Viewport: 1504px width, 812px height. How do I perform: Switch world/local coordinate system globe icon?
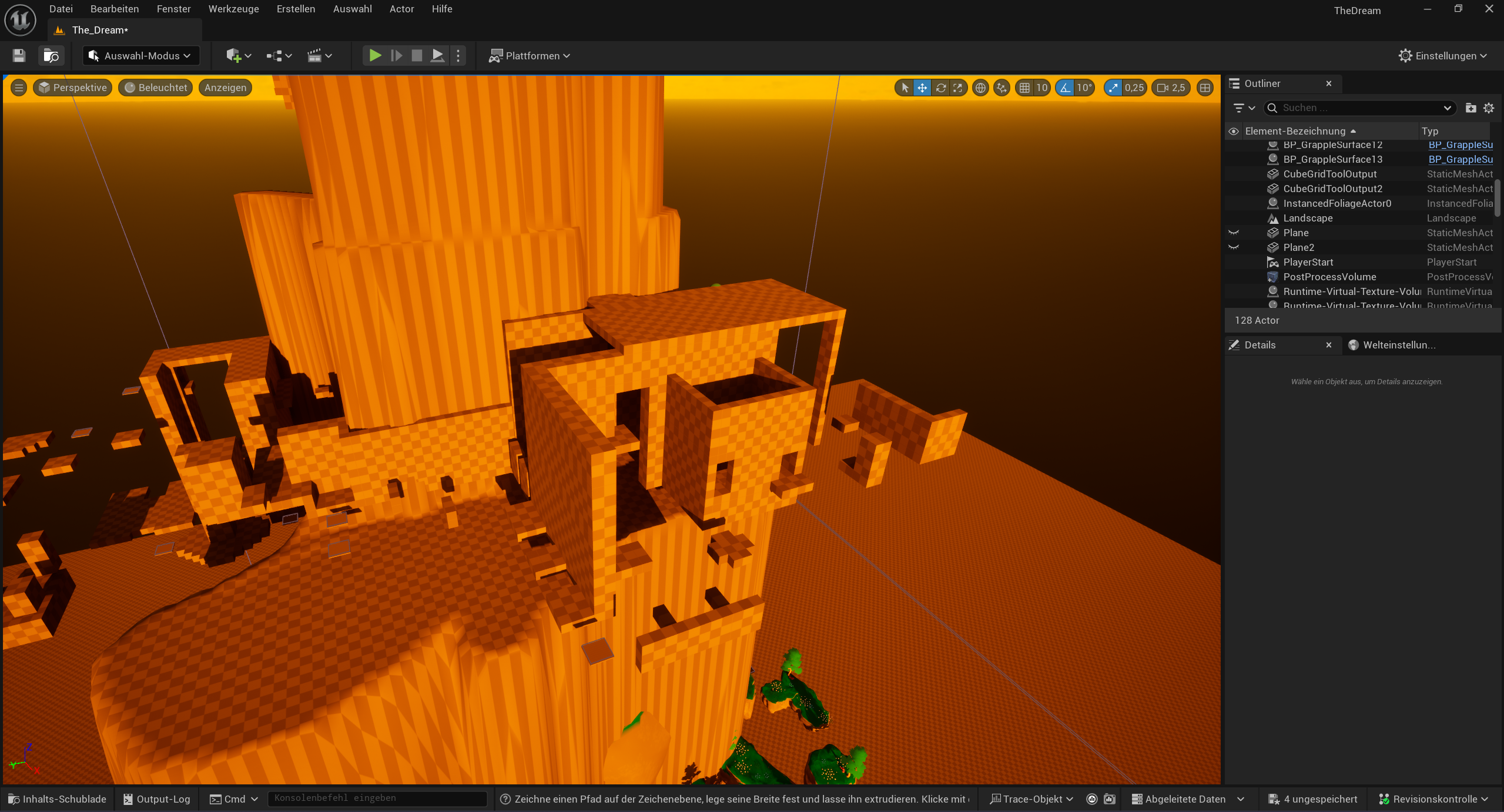(x=980, y=88)
